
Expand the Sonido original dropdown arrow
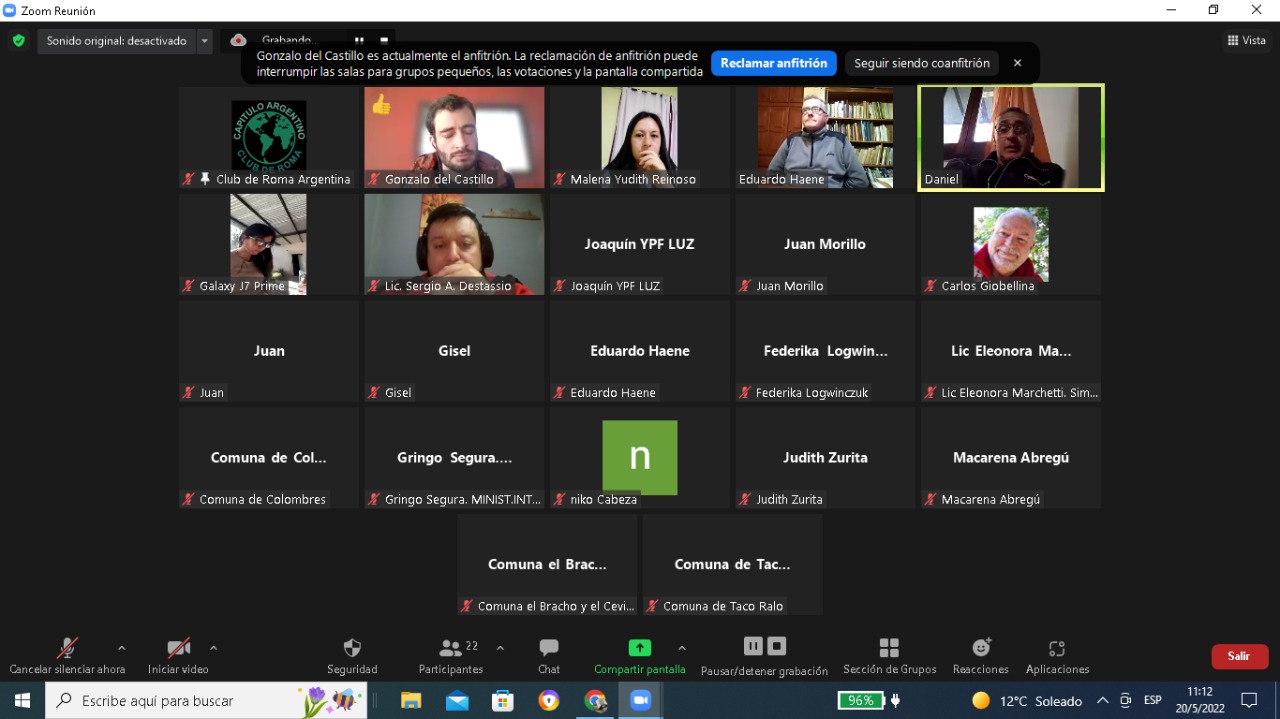205,41
